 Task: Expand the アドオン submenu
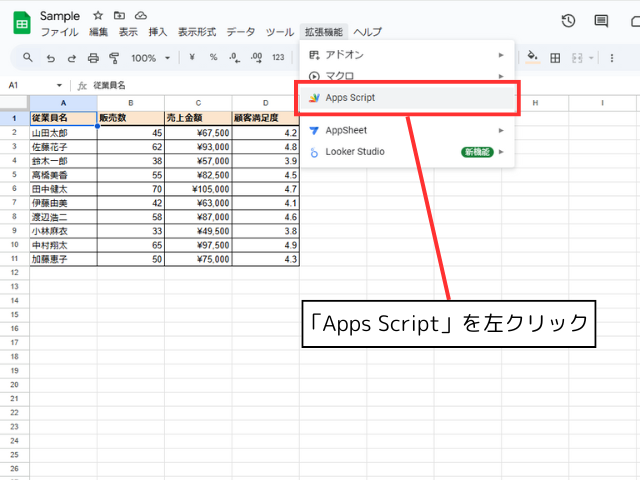(x=407, y=55)
